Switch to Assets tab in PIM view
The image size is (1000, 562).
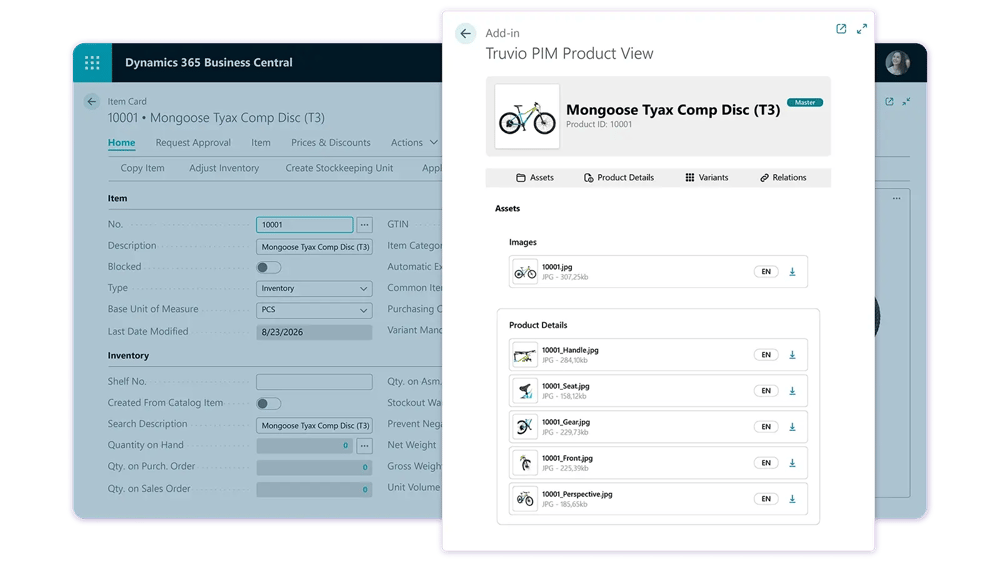point(534,177)
